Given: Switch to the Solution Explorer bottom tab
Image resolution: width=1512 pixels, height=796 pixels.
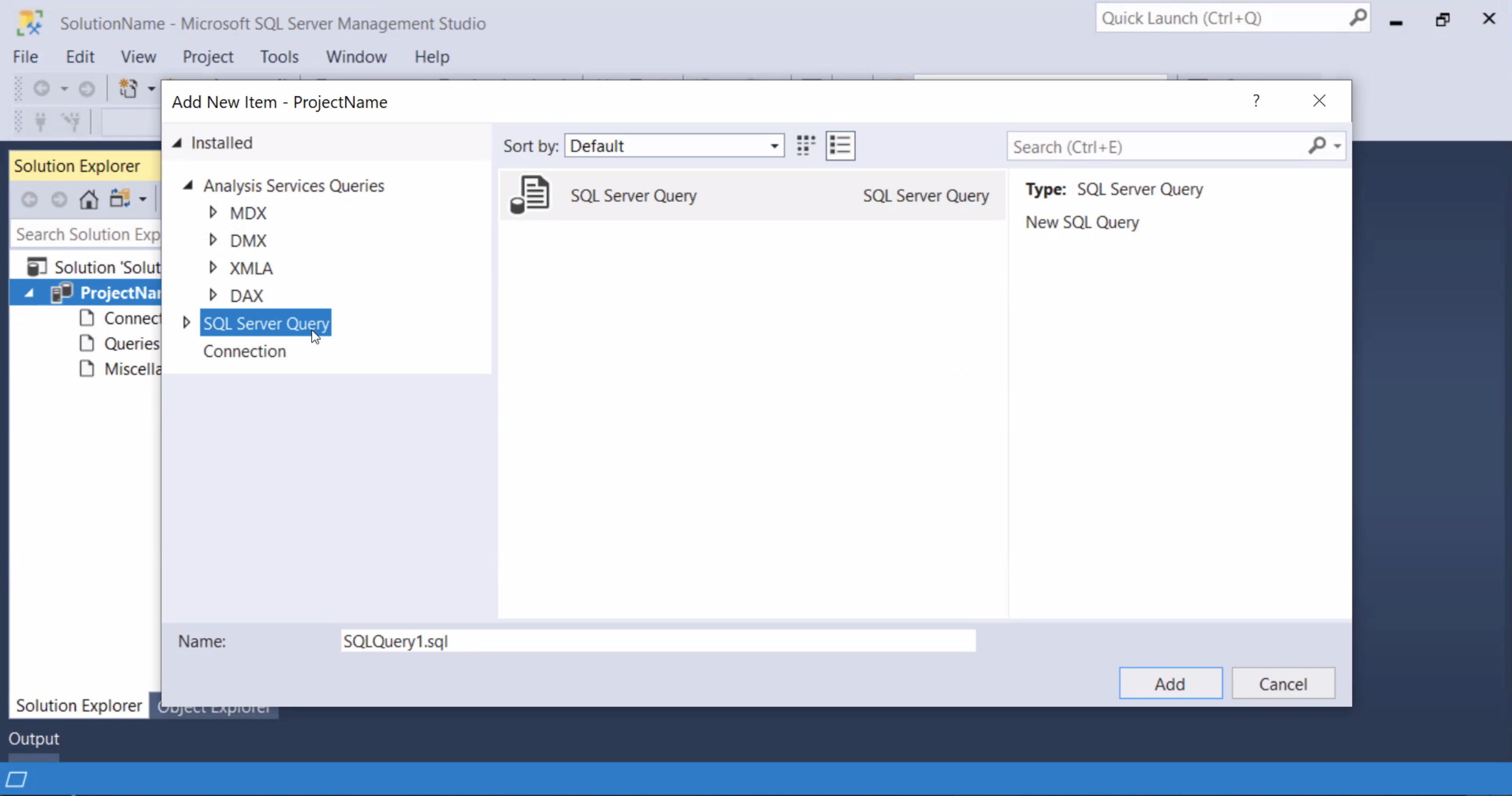Looking at the screenshot, I should [x=79, y=705].
